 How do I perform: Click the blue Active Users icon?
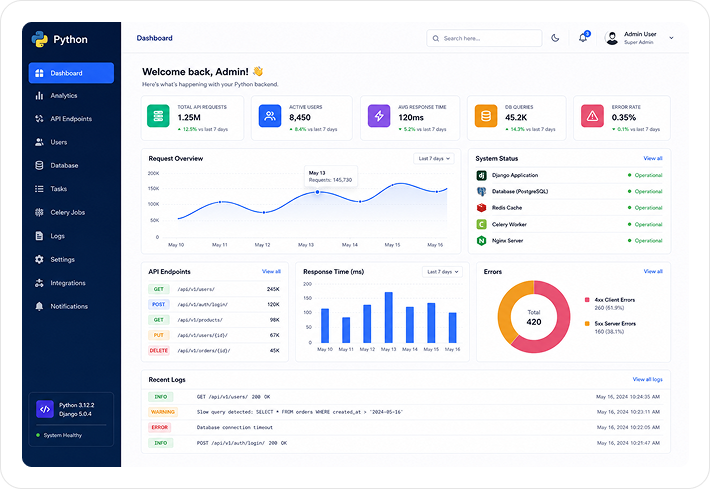(x=270, y=116)
